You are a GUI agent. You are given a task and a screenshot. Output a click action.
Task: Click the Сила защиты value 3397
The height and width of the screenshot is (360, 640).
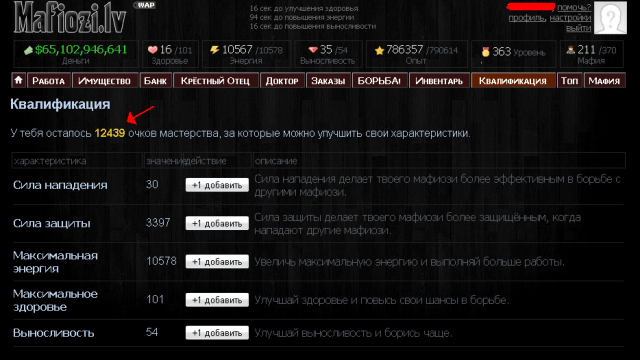pyautogui.click(x=158, y=223)
